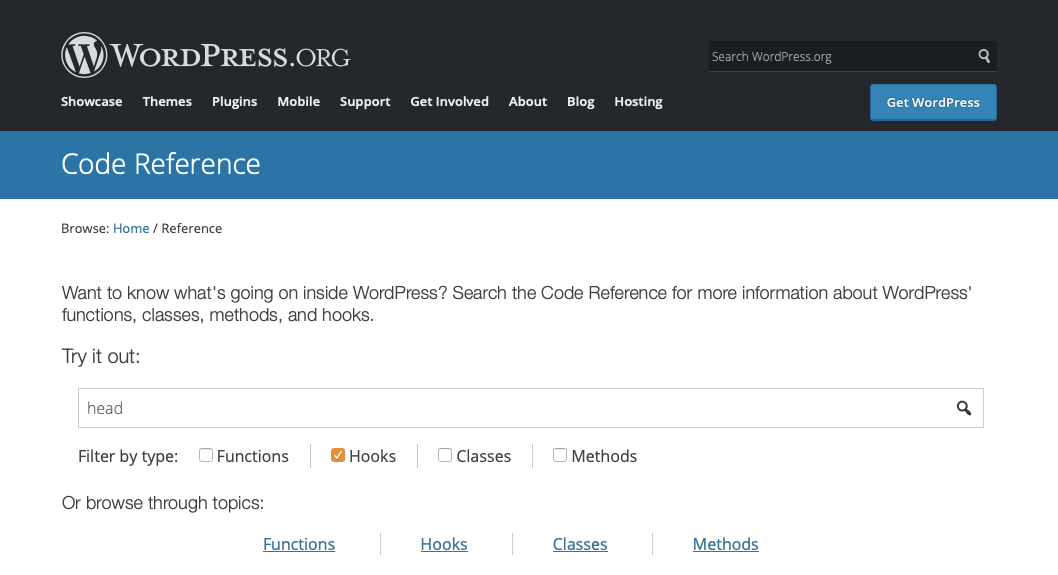Uncheck the Hooks filter checkbox

[338, 456]
